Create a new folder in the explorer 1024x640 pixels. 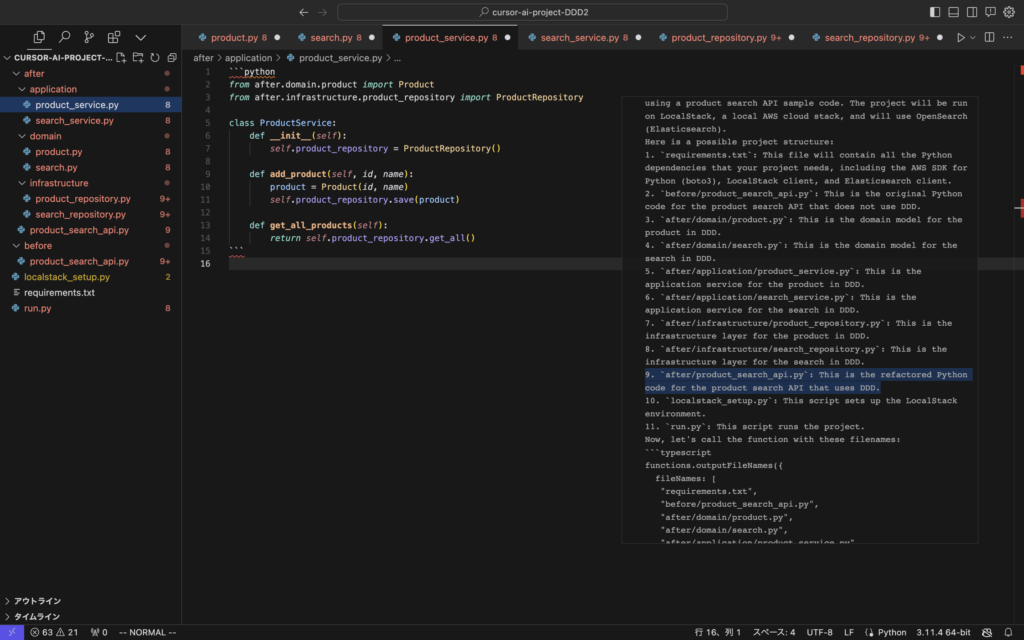138,57
